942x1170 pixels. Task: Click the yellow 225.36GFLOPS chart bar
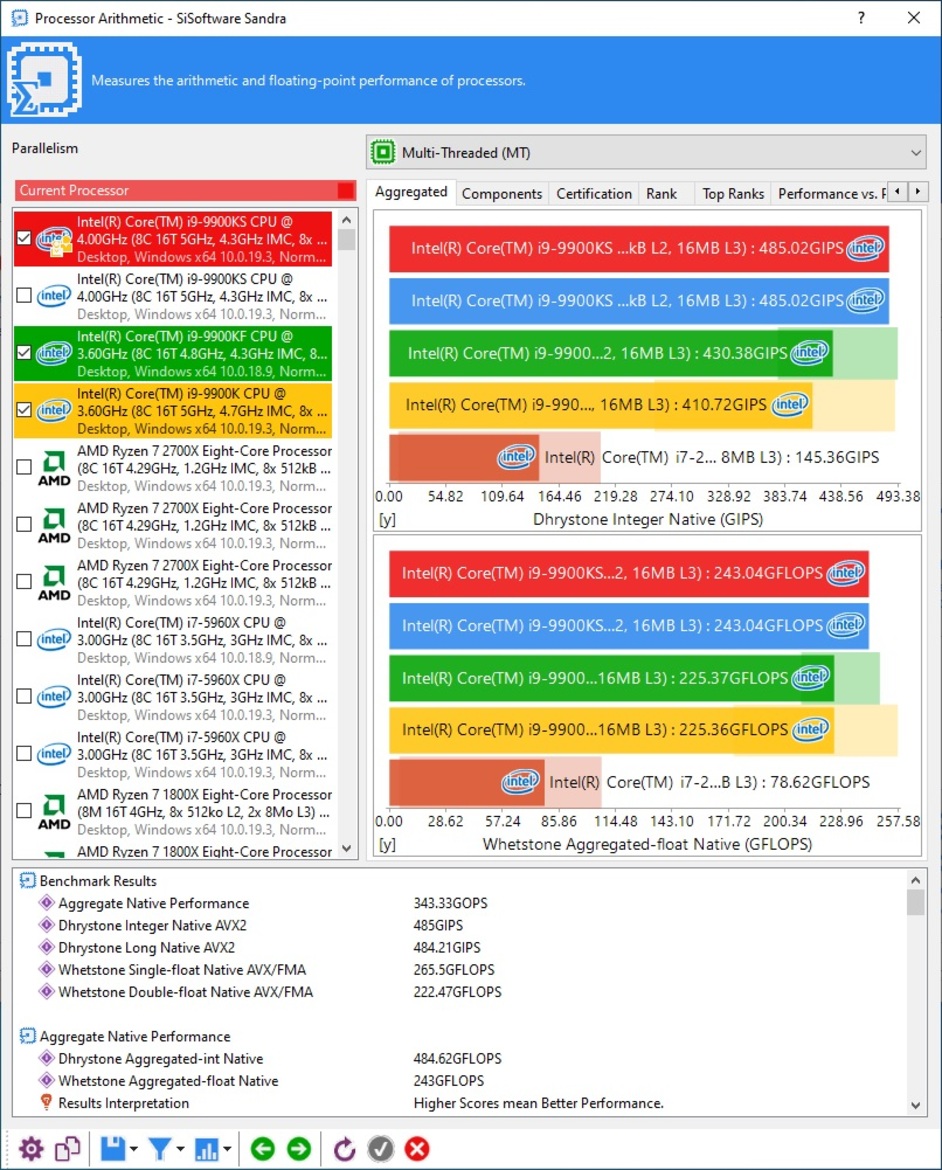[611, 730]
